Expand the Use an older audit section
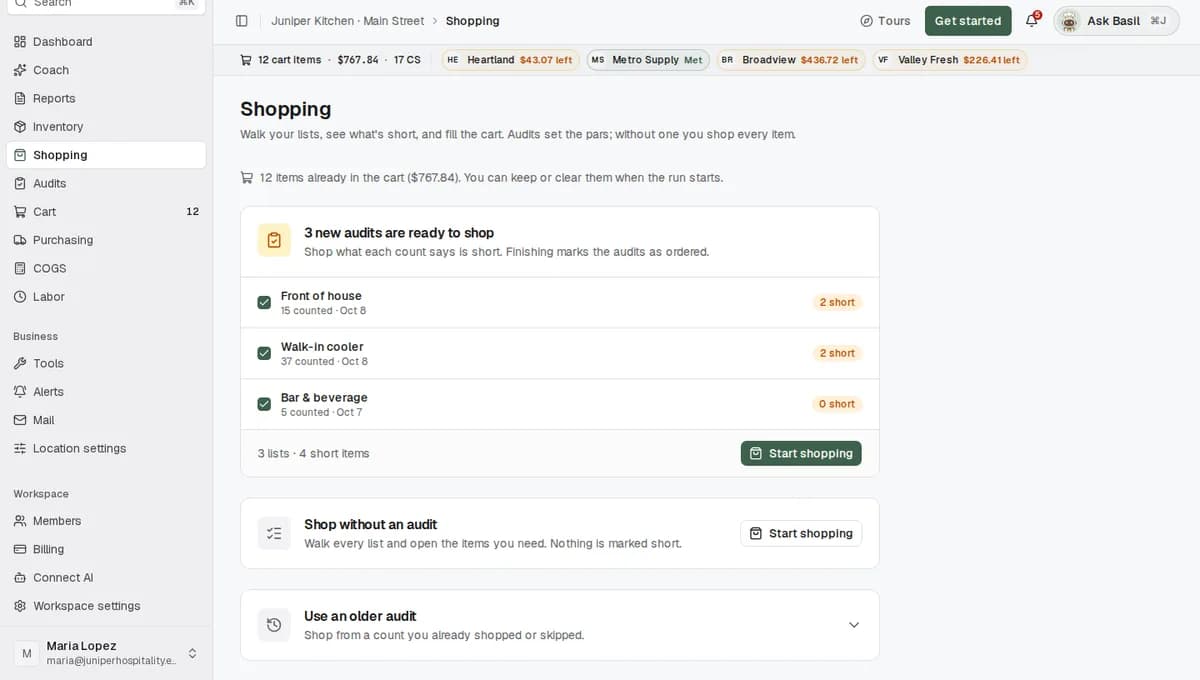Image resolution: width=1200 pixels, height=680 pixels. pyautogui.click(x=854, y=625)
